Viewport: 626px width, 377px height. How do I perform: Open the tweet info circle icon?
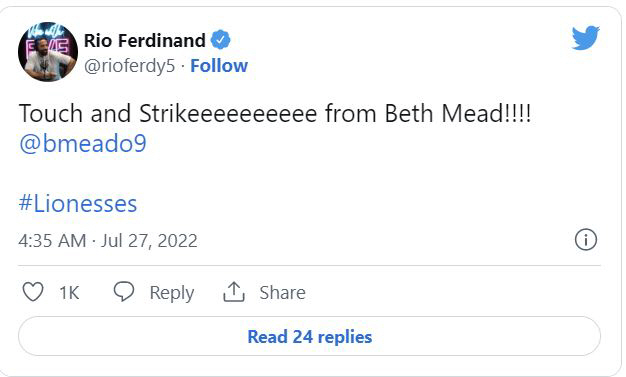coord(586,240)
